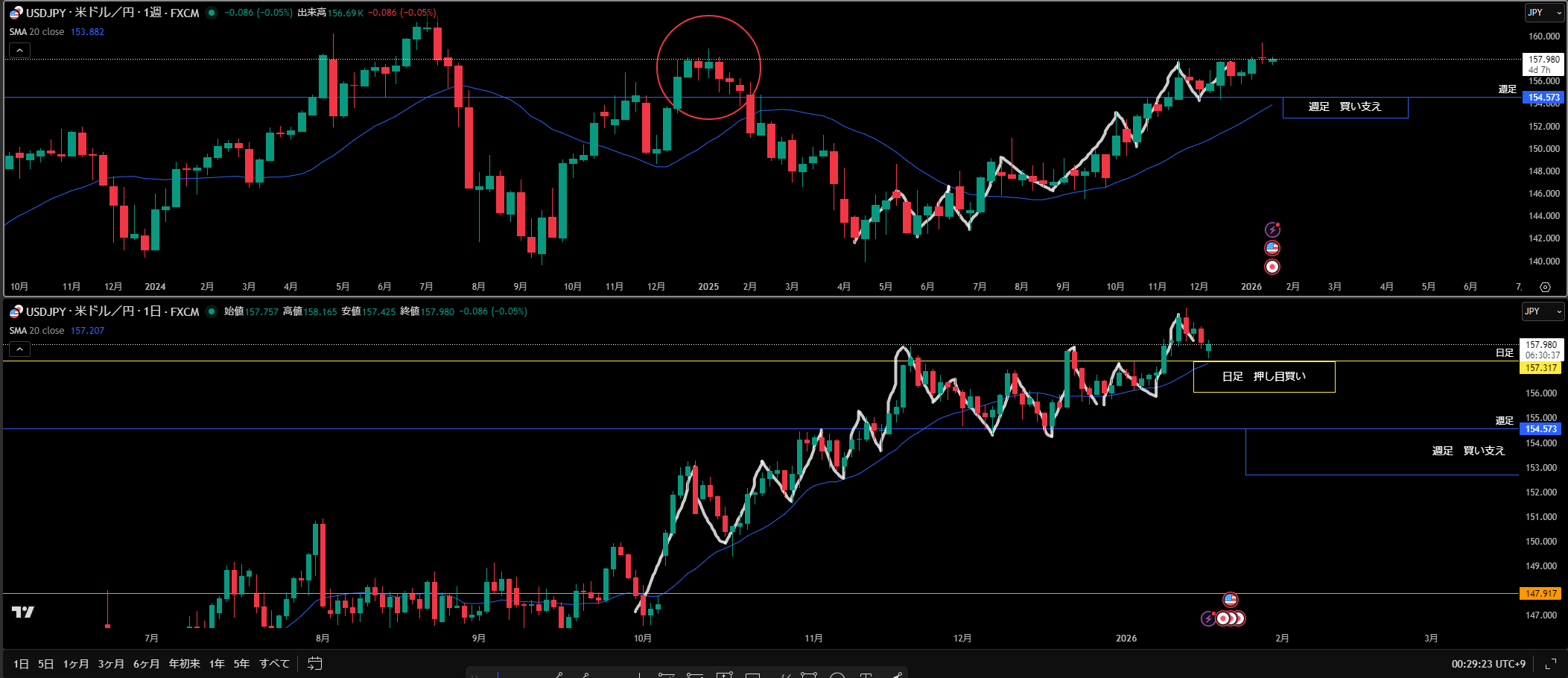The width and height of the screenshot is (1568, 678).
Task: Open the timezone menu showing UTC+9
Action: tap(1488, 663)
